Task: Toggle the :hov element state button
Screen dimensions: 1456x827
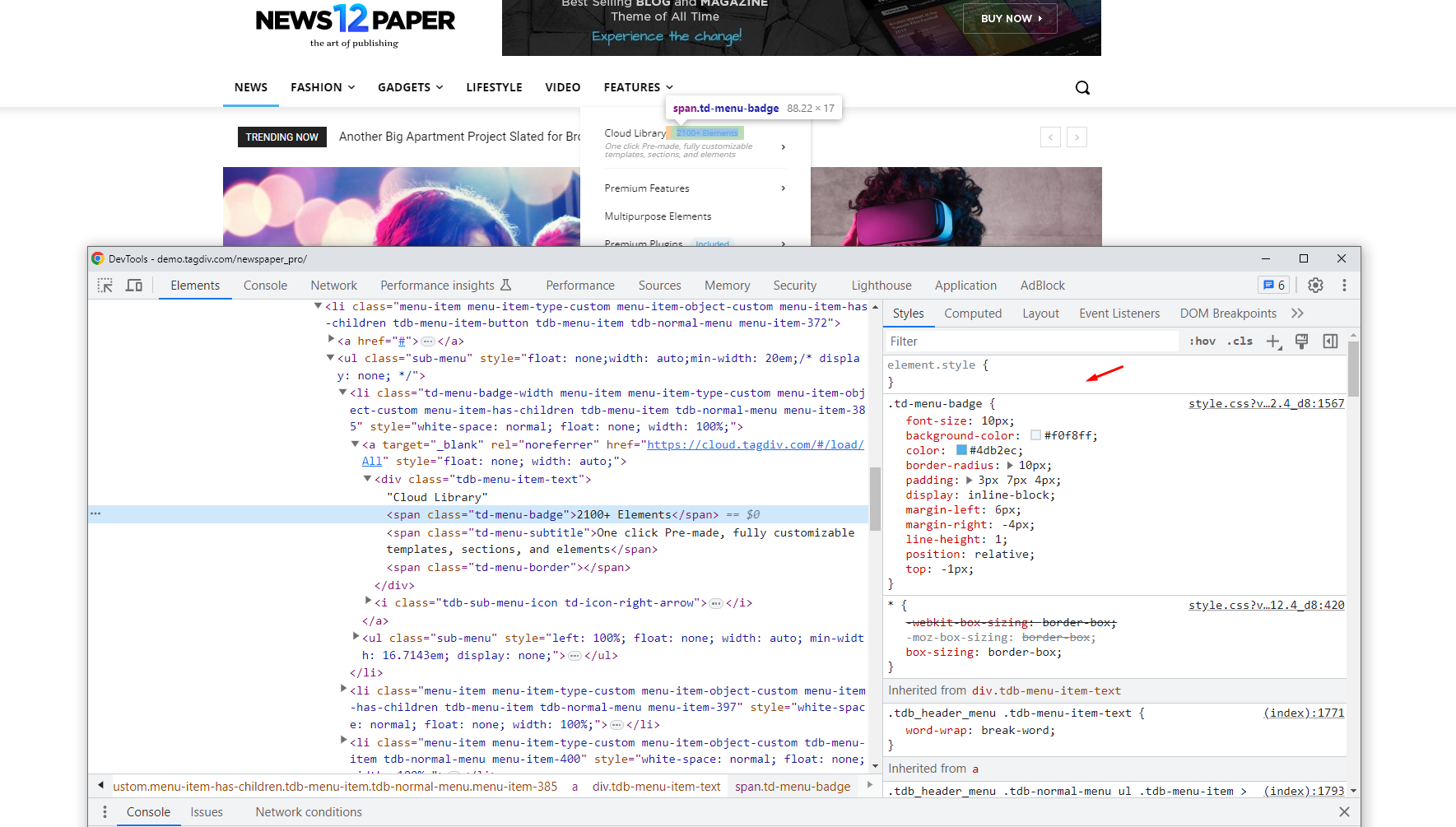Action: tap(1202, 341)
